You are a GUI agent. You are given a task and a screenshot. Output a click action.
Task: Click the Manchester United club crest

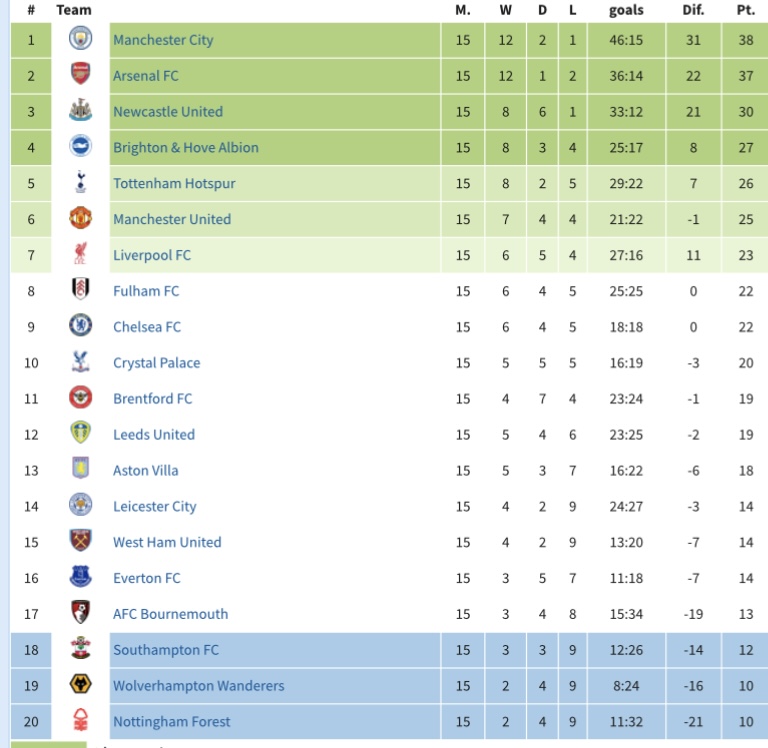click(x=80, y=219)
